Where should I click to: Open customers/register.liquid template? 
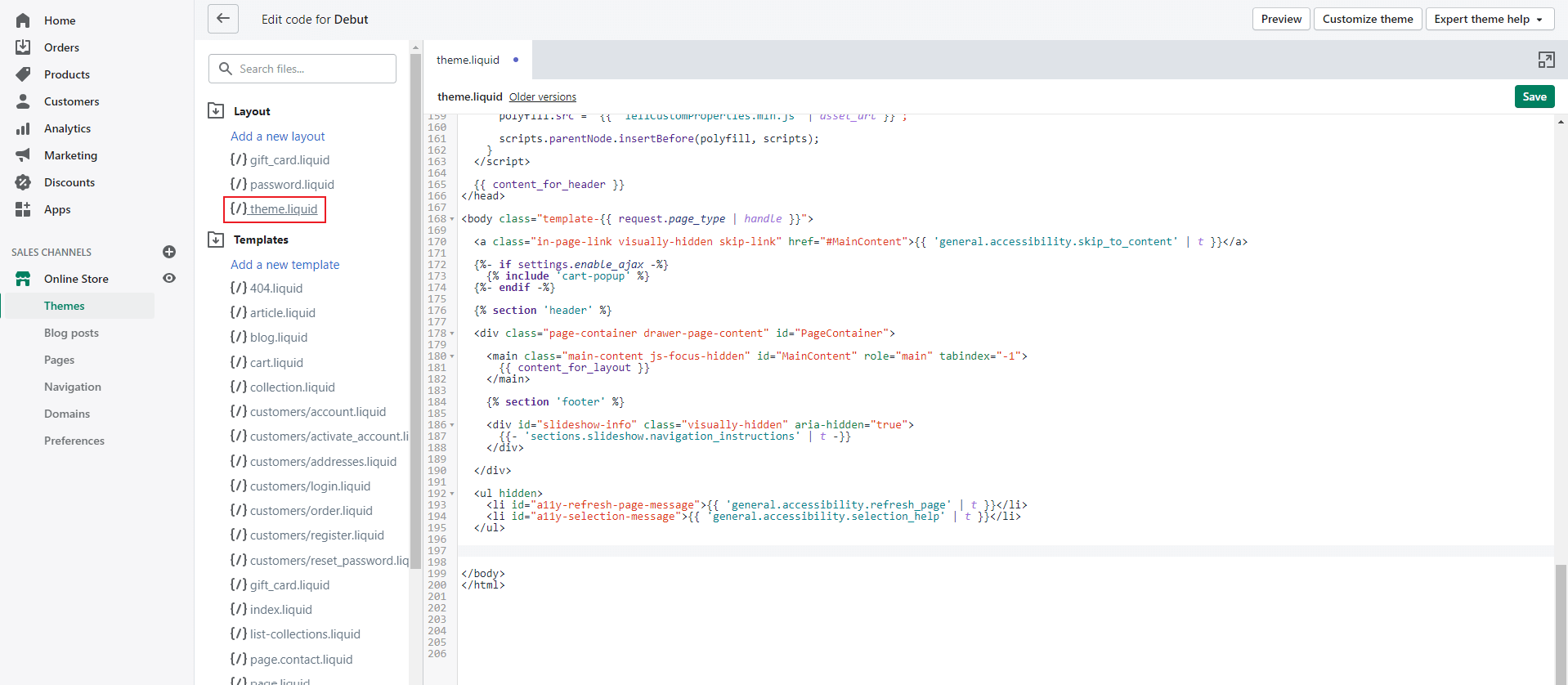click(307, 535)
